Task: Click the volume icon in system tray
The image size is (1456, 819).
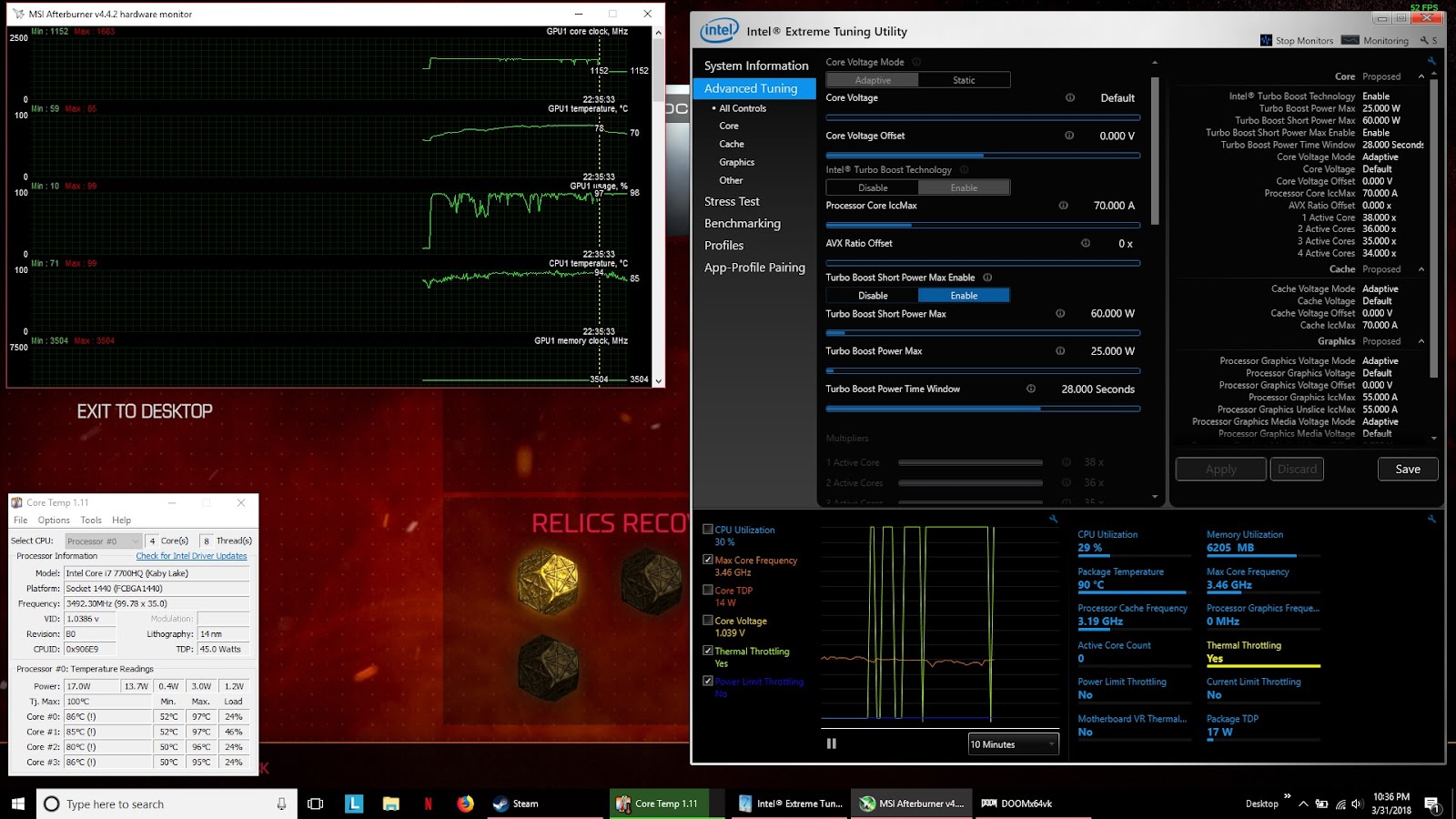Action: click(x=1357, y=804)
